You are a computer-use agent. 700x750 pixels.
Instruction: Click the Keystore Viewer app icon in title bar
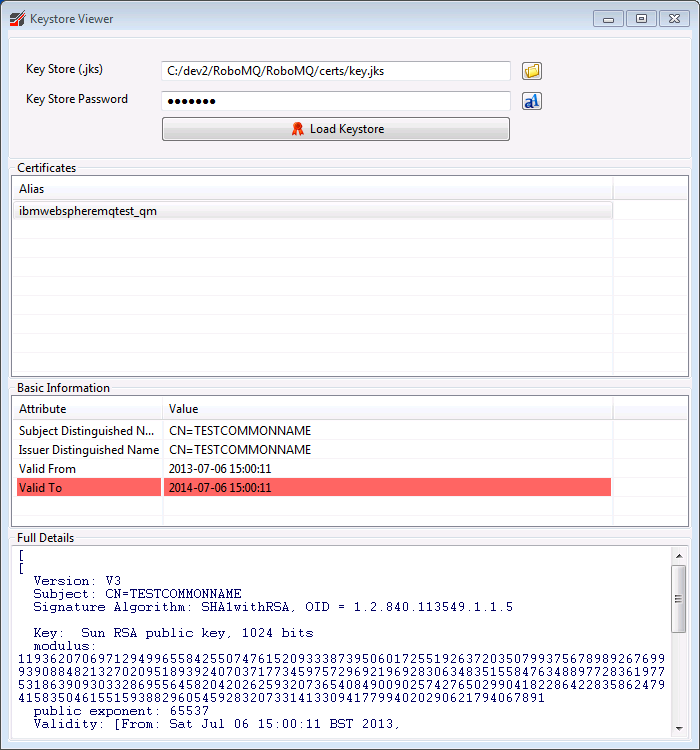click(17, 19)
